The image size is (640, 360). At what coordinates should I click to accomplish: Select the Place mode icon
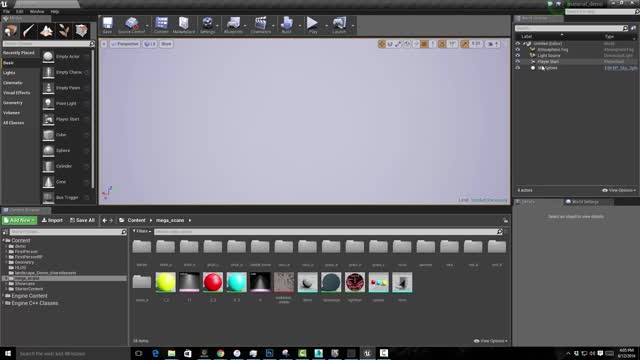coord(11,31)
